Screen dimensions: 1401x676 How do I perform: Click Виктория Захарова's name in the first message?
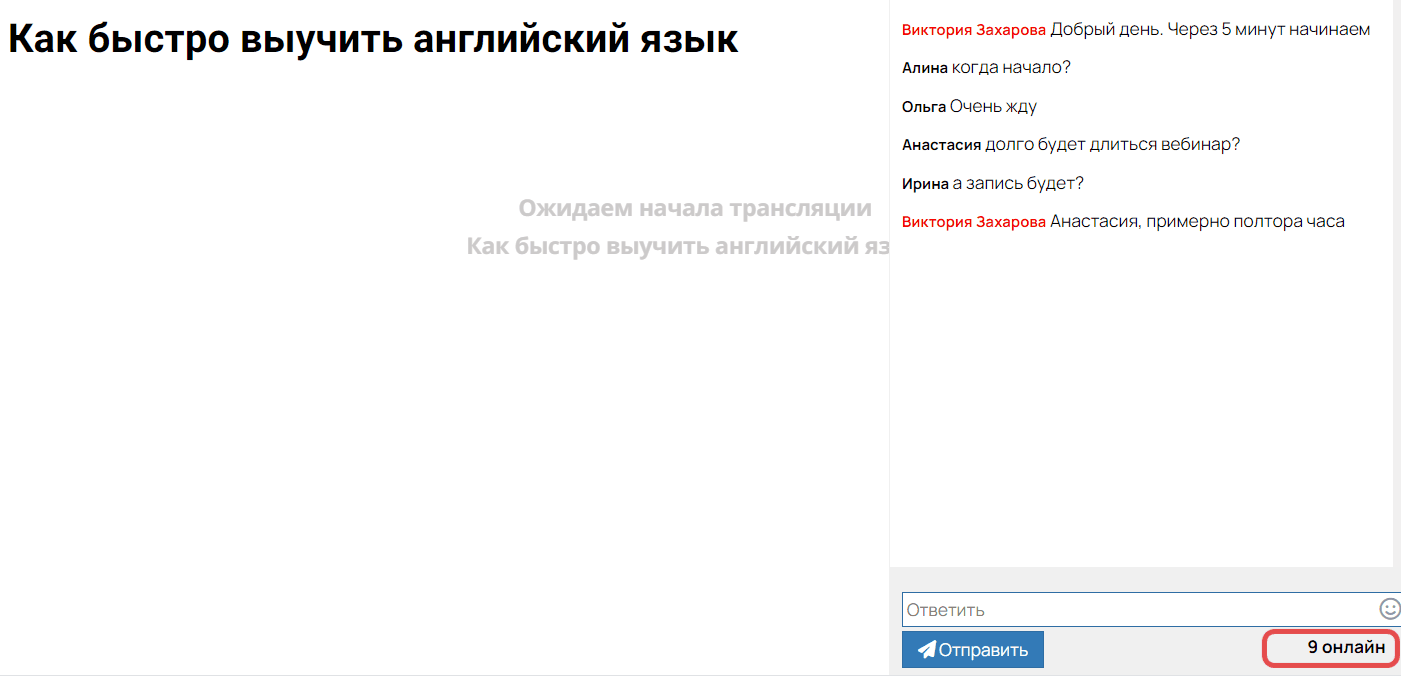point(972,29)
